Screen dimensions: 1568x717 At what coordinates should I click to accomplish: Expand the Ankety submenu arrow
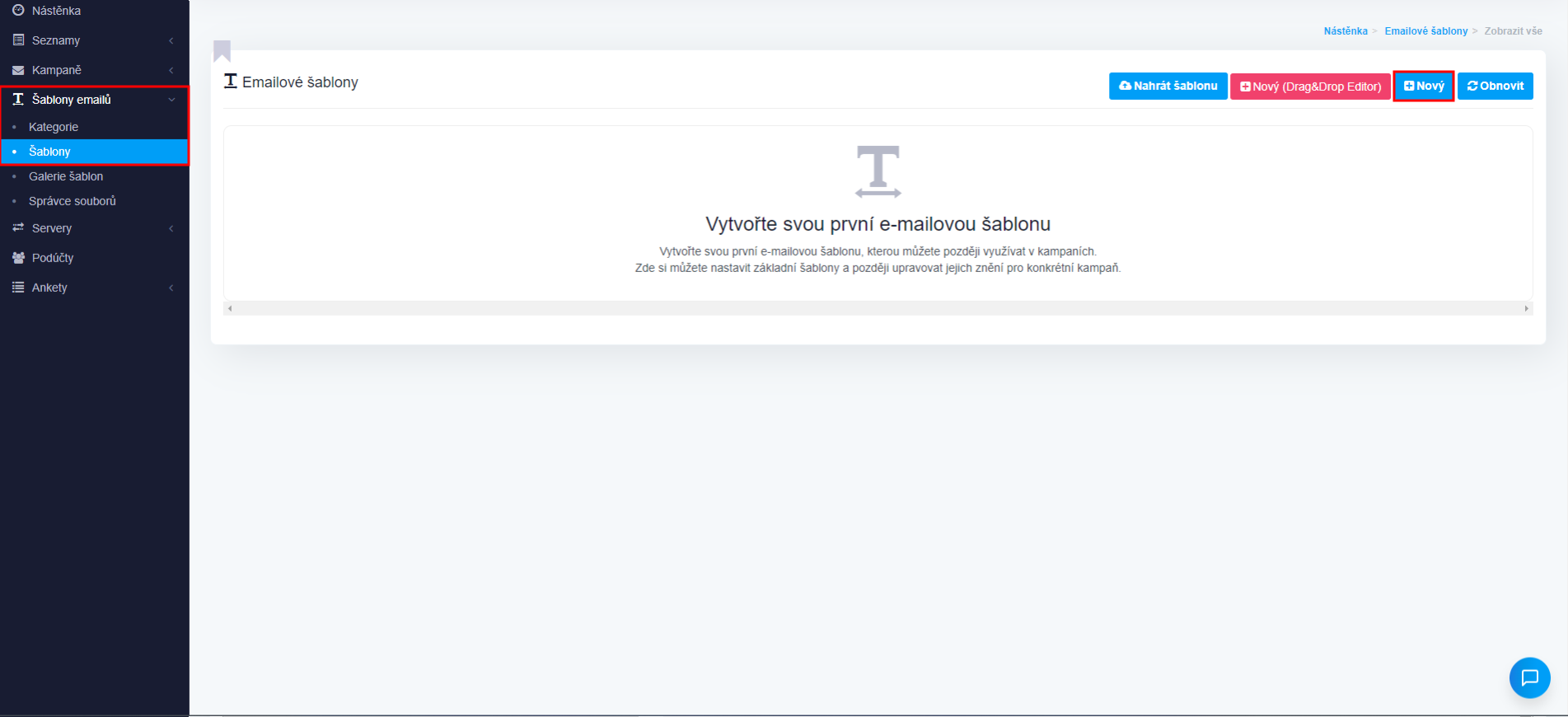[x=171, y=288]
